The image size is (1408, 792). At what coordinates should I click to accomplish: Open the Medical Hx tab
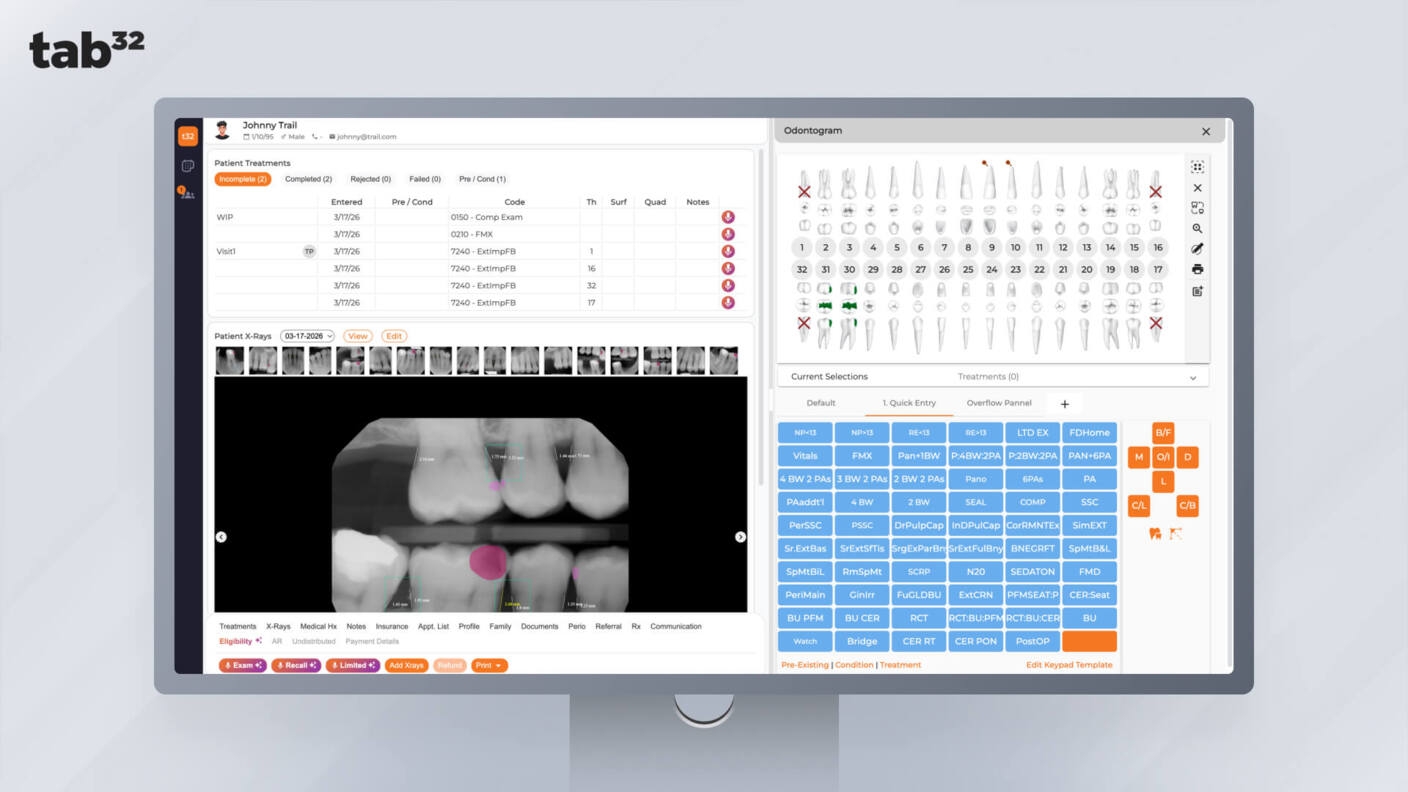(x=318, y=627)
